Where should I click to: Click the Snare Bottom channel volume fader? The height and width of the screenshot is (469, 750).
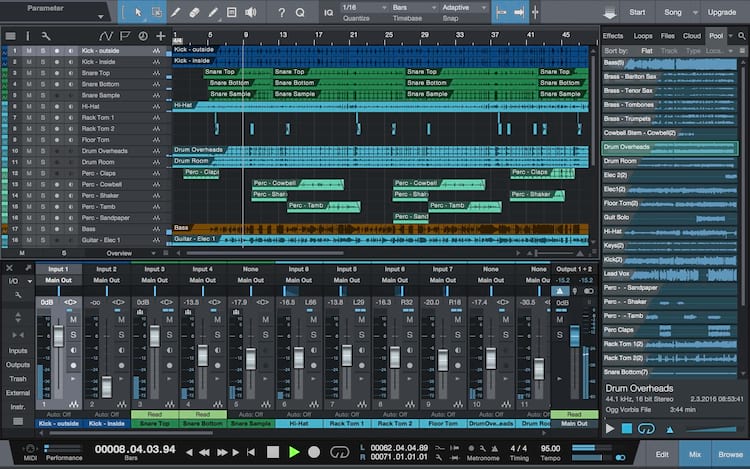pyautogui.click(x=203, y=357)
